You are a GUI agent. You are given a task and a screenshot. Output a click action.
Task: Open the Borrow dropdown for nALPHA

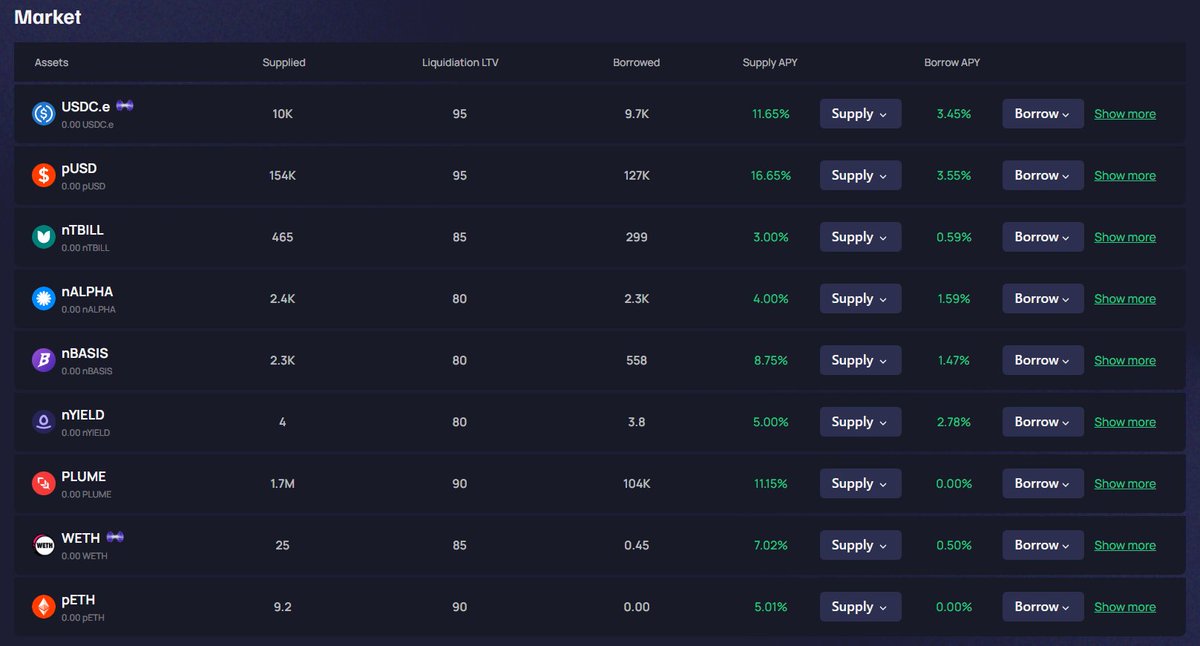(x=1043, y=299)
